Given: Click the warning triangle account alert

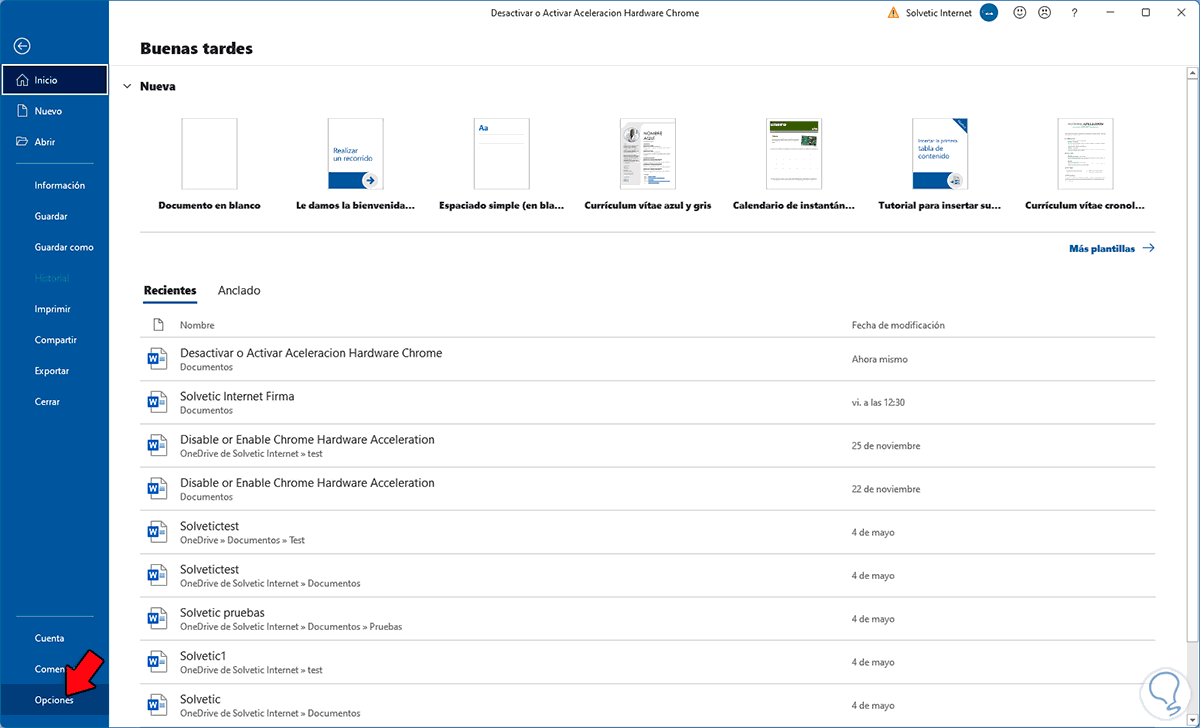Looking at the screenshot, I should [893, 13].
